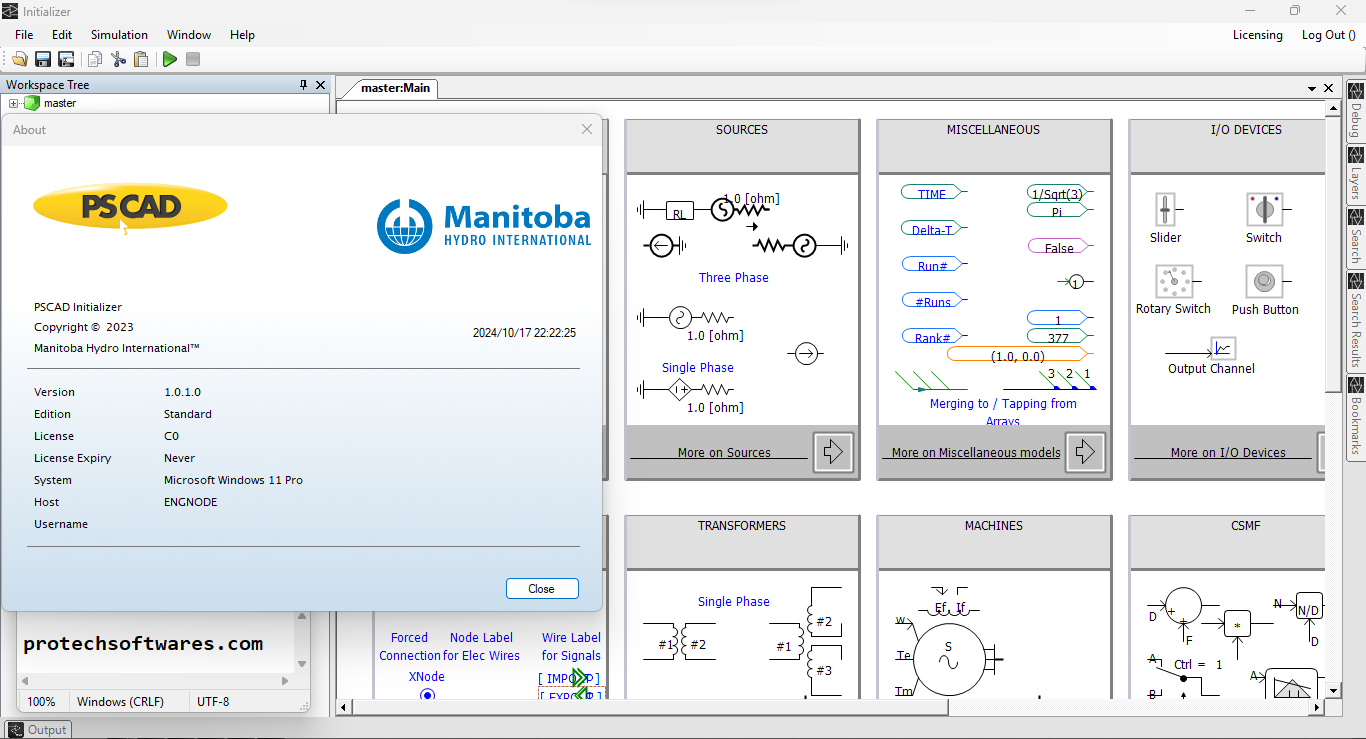Image resolution: width=1366 pixels, height=739 pixels.
Task: Select the #Runs signal block
Action: click(x=932, y=300)
